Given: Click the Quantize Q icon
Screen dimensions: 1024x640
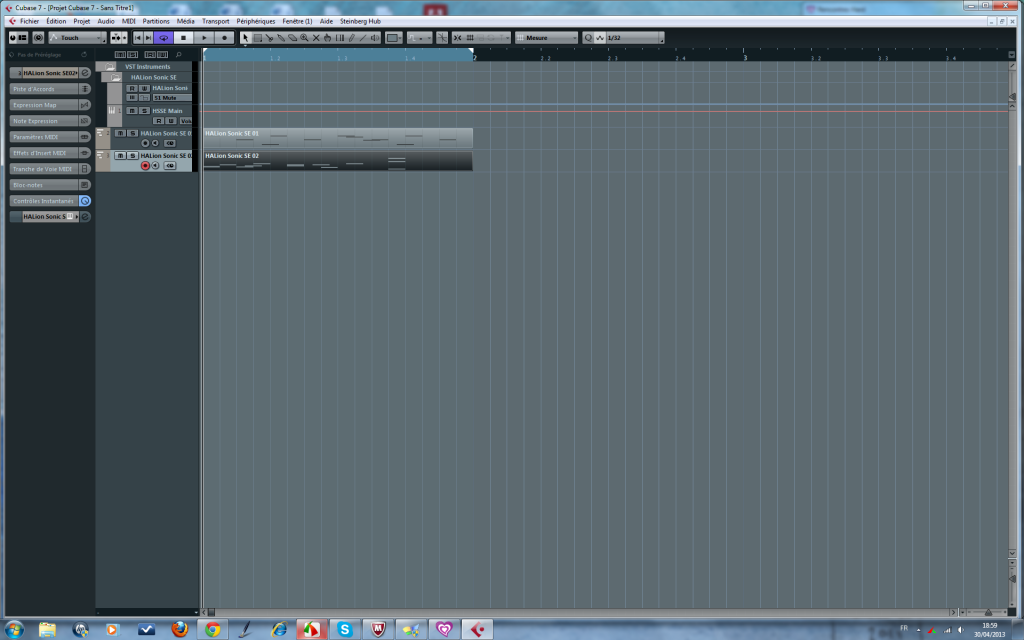Looking at the screenshot, I should 588,38.
